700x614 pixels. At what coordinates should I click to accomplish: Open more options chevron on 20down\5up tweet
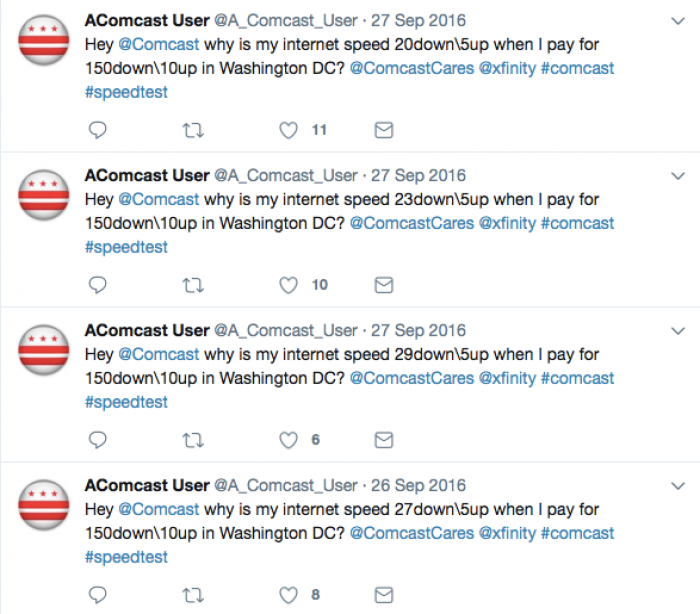click(678, 21)
